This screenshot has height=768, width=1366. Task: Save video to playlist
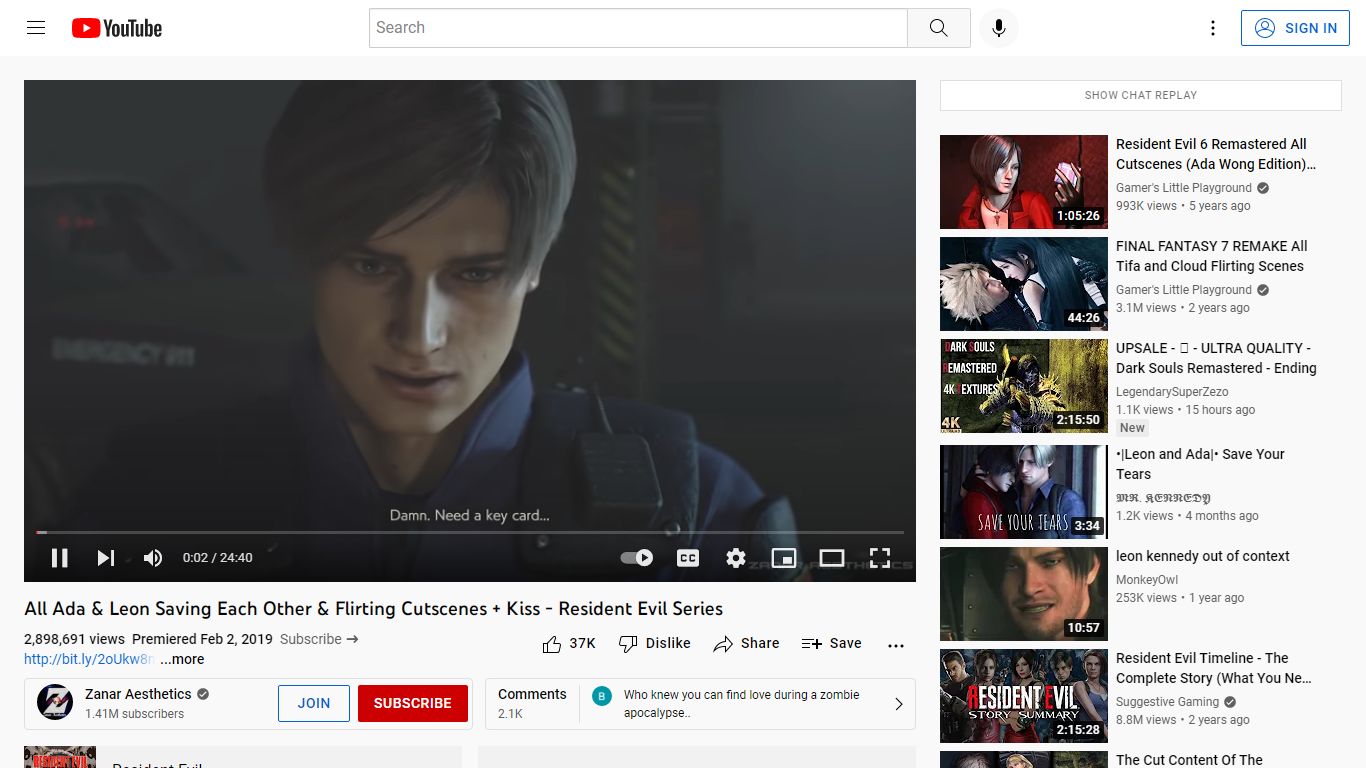coord(831,644)
